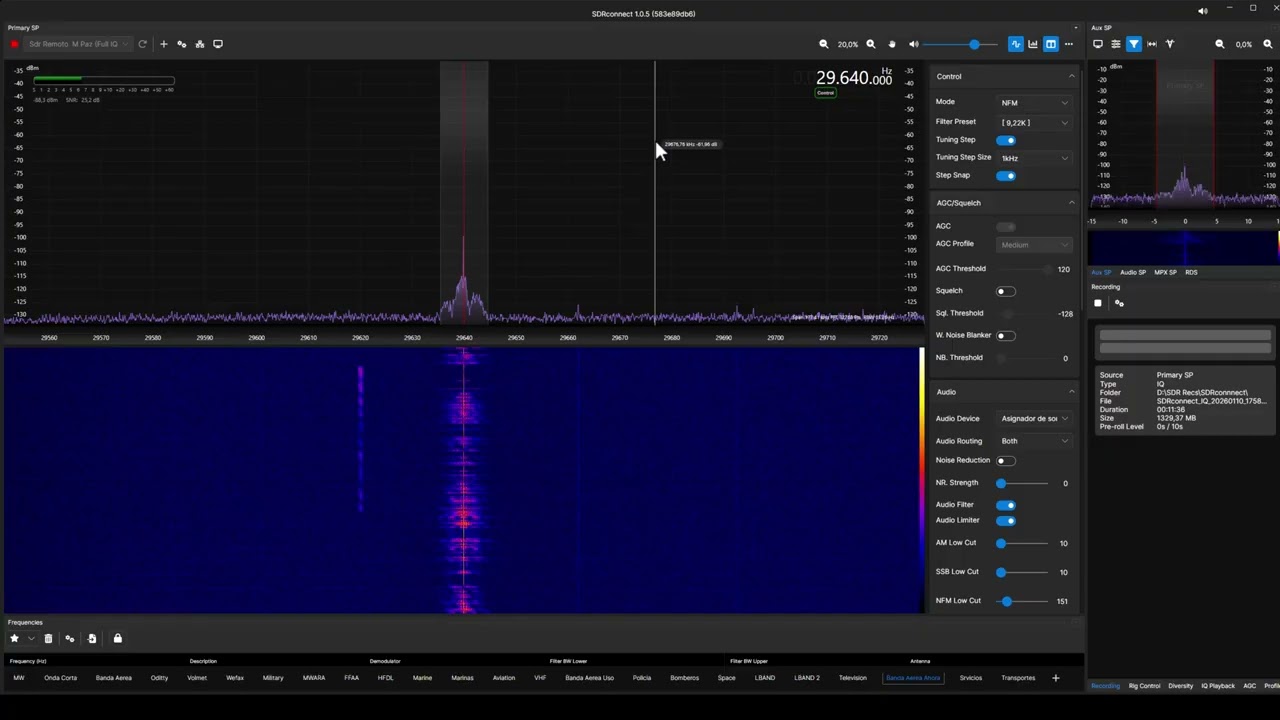Image resolution: width=1280 pixels, height=720 pixels.
Task: Click the 29.640.000 frequency display
Action: (853, 78)
